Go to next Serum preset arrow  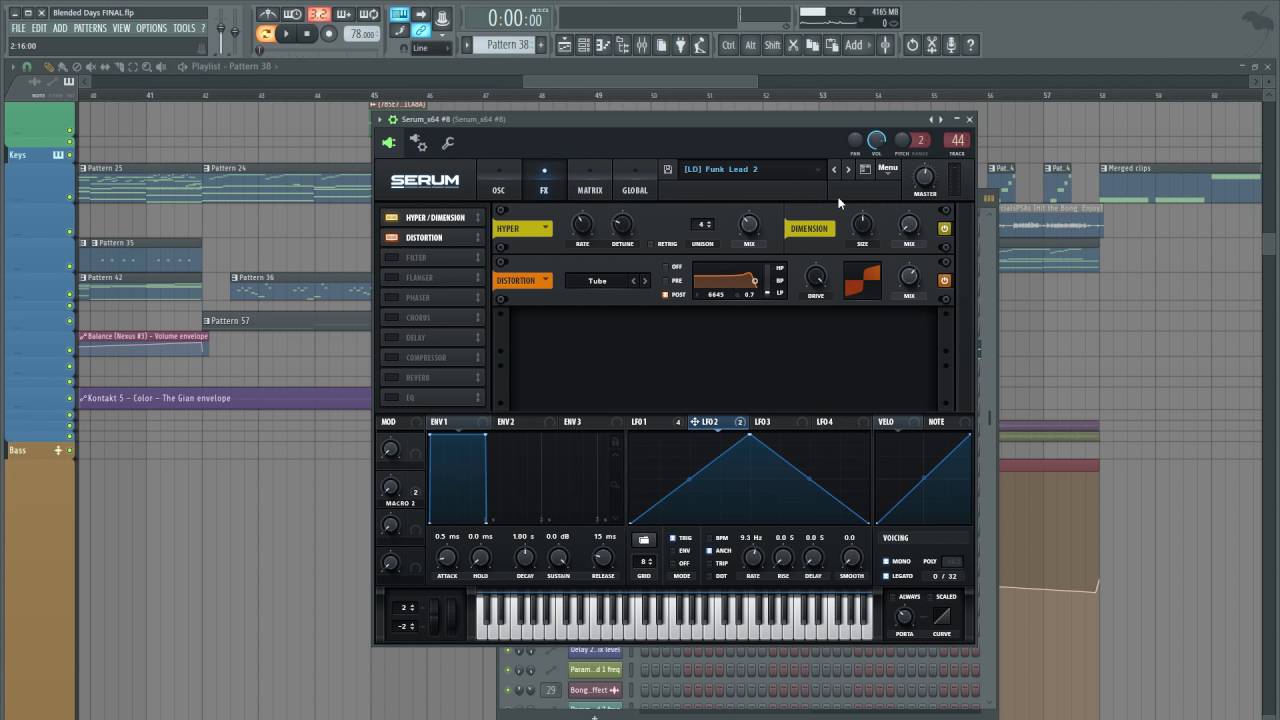pyautogui.click(x=848, y=169)
